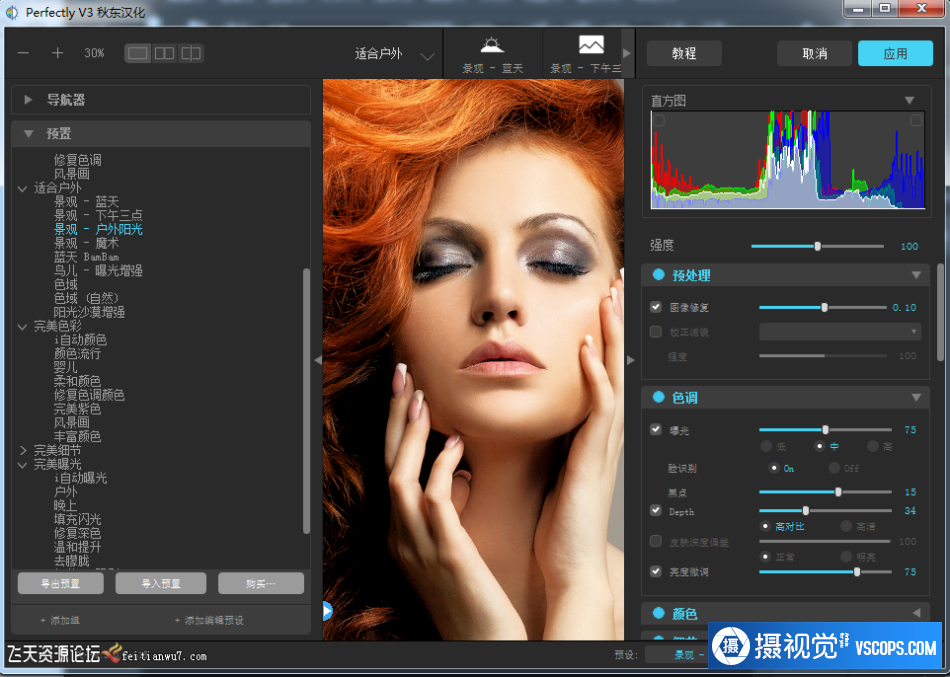This screenshot has width=950, height=677.
Task: Click the 图像修复 slider handle
Action: (825, 307)
